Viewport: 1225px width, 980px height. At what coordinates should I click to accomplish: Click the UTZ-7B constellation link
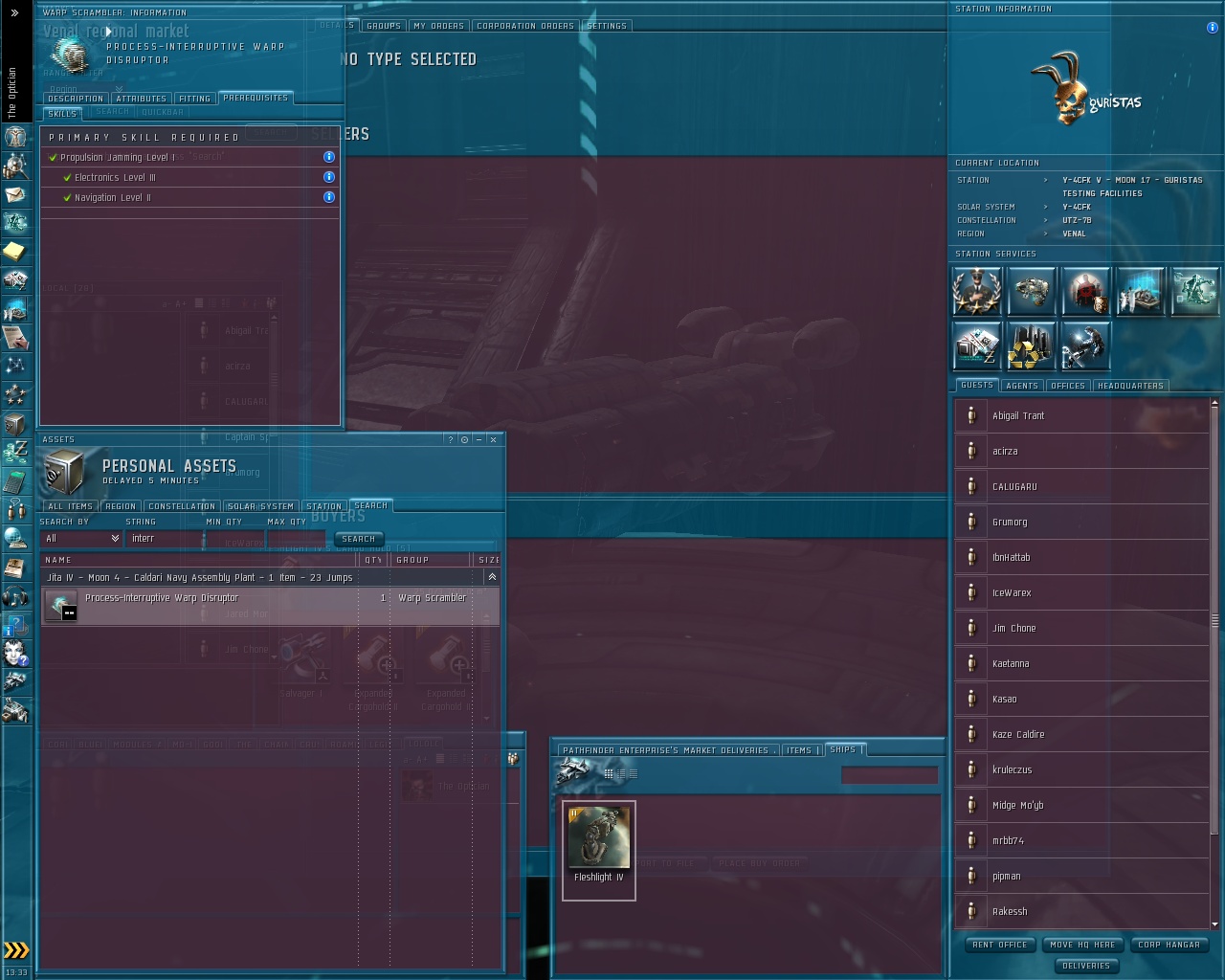pyautogui.click(x=1077, y=220)
